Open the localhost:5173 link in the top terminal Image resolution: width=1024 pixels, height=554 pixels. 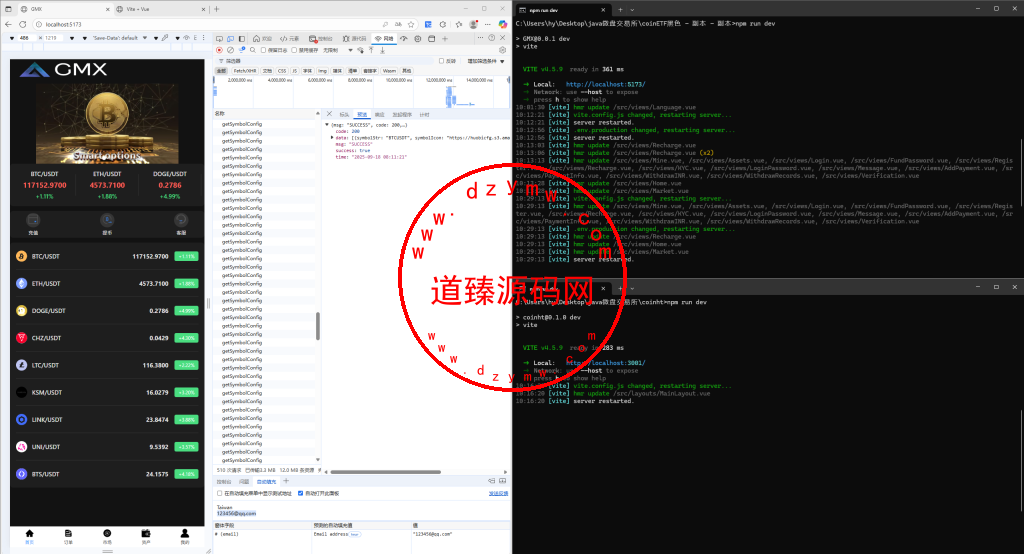605,84
